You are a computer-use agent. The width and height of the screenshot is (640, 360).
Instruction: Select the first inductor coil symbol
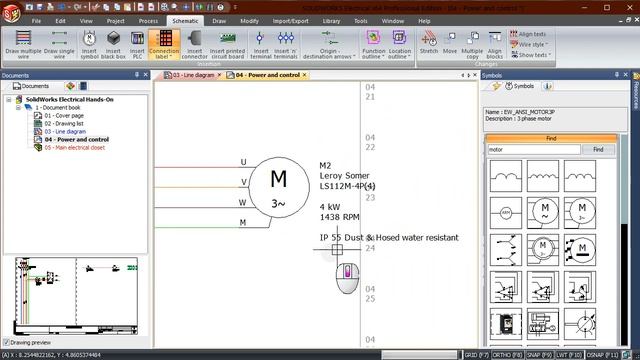point(505,176)
